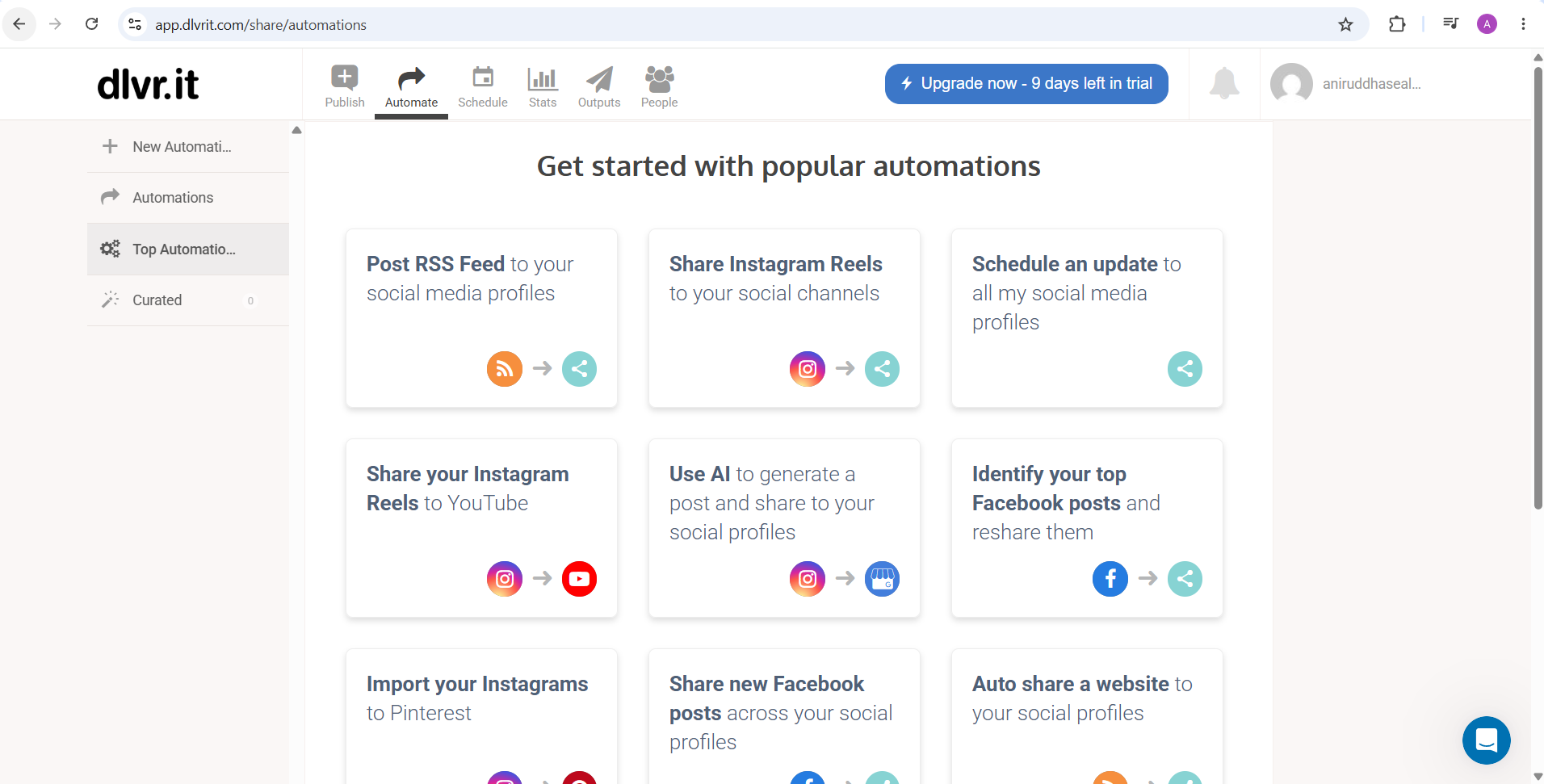Open the Outputs paper plane tab
Viewport: 1544px width, 784px height.
click(599, 86)
